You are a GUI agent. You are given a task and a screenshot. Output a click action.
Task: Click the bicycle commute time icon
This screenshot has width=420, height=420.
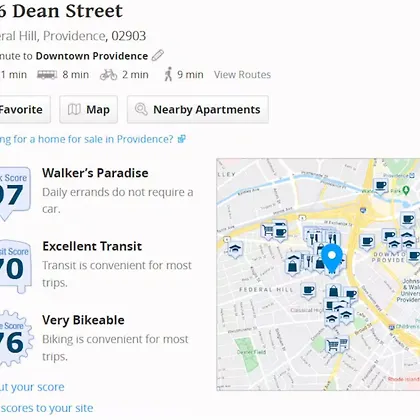[x=109, y=75]
